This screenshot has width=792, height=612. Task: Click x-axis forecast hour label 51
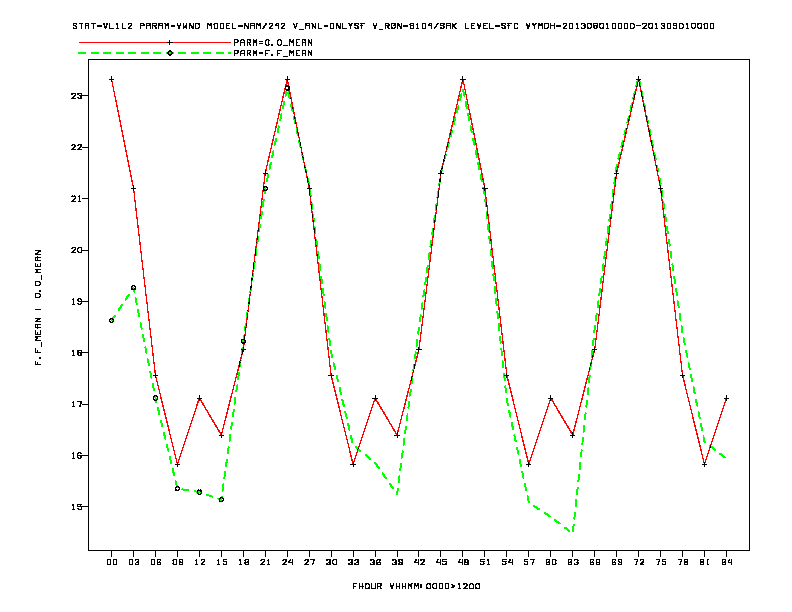(x=485, y=562)
